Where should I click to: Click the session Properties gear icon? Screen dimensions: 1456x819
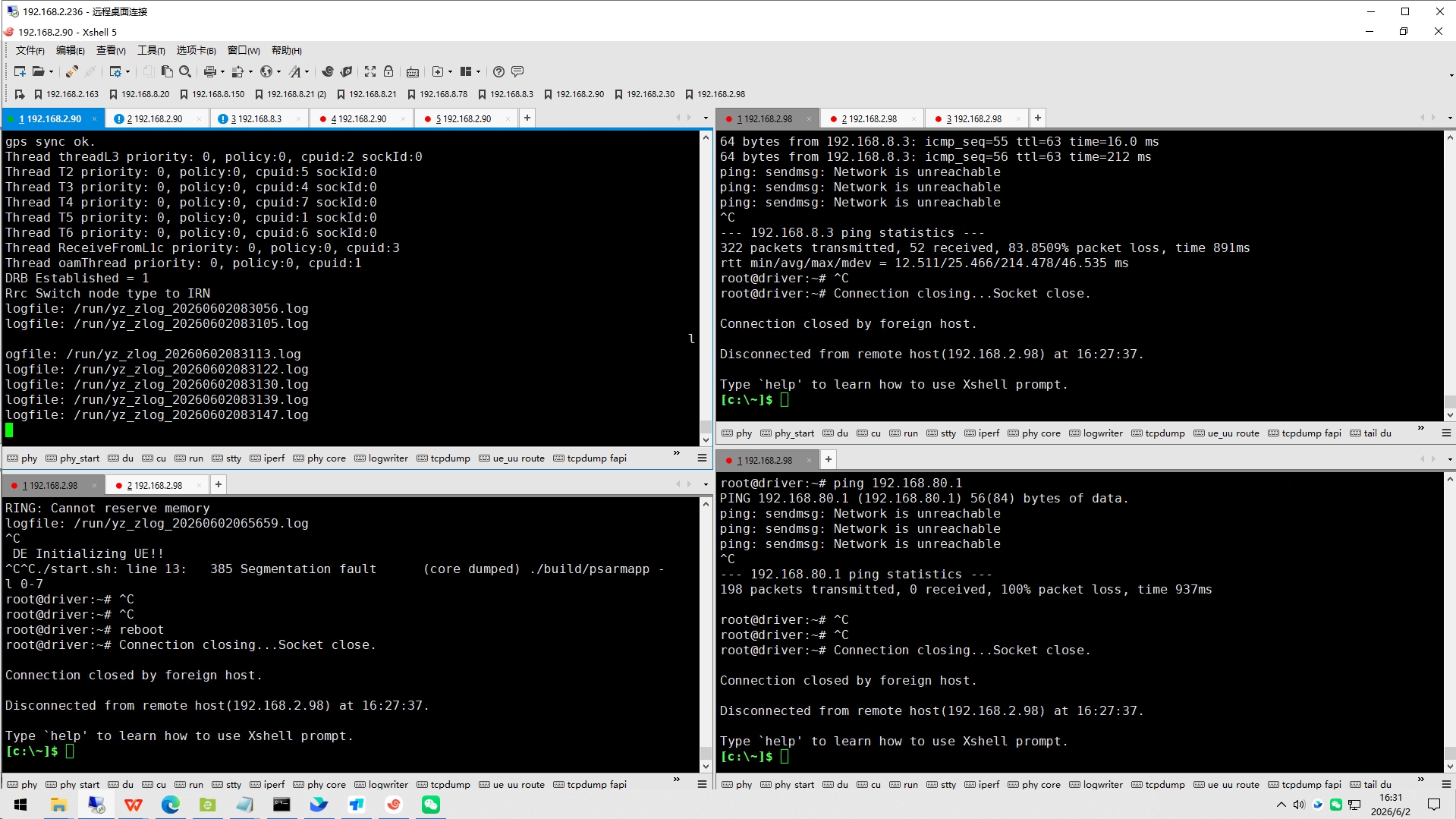pyautogui.click(x=115, y=71)
